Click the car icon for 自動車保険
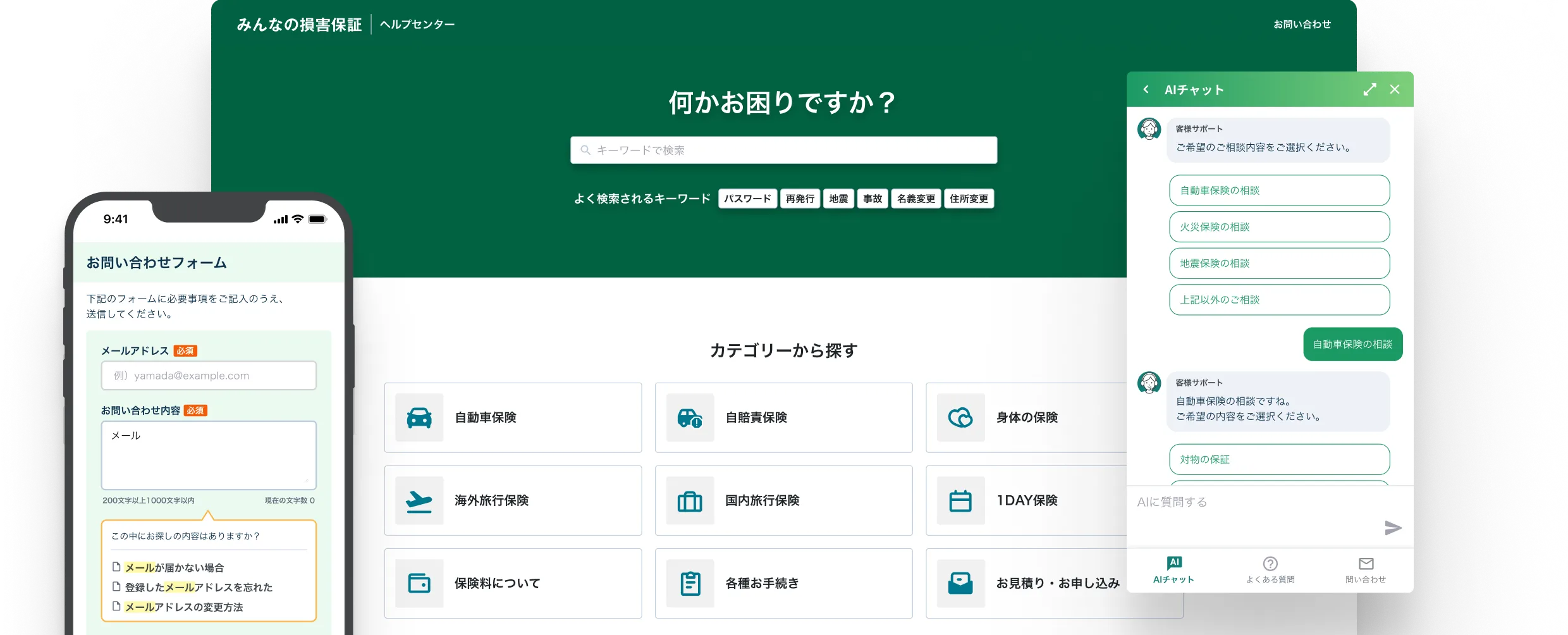This screenshot has width=1568, height=635. [419, 418]
